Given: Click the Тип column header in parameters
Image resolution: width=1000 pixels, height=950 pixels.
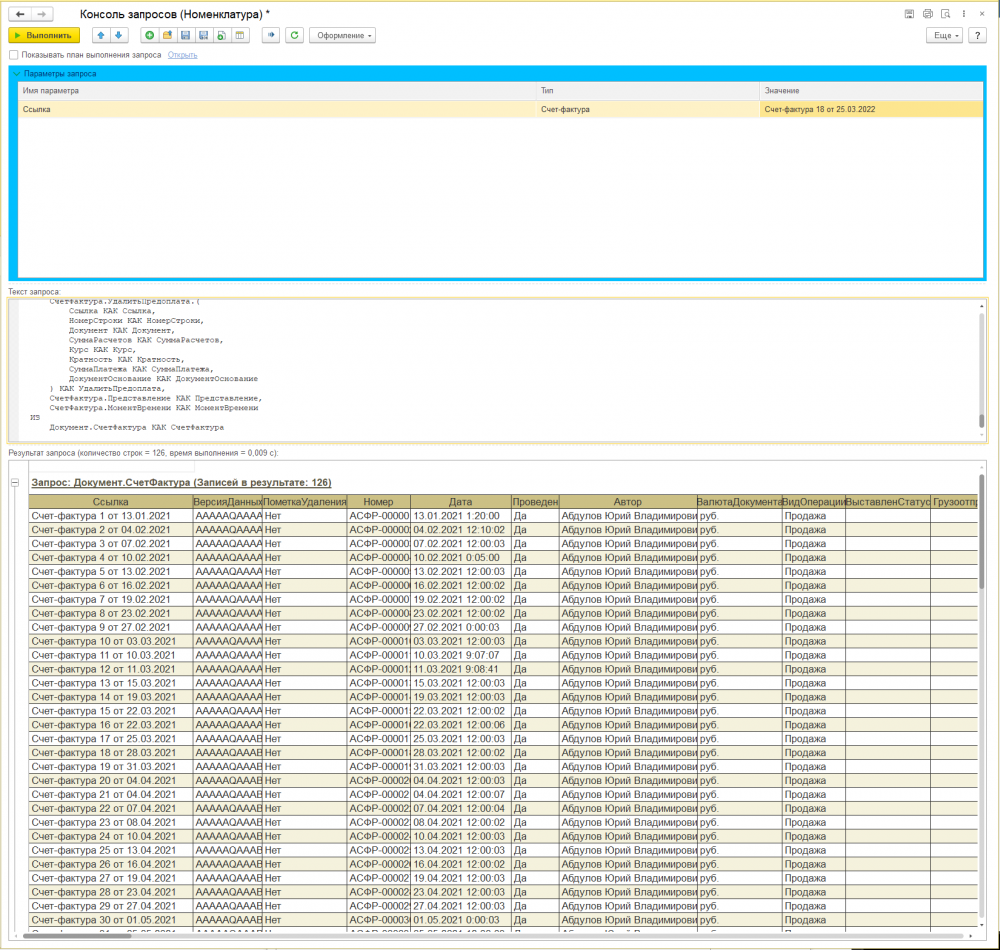Looking at the screenshot, I should pyautogui.click(x=648, y=91).
